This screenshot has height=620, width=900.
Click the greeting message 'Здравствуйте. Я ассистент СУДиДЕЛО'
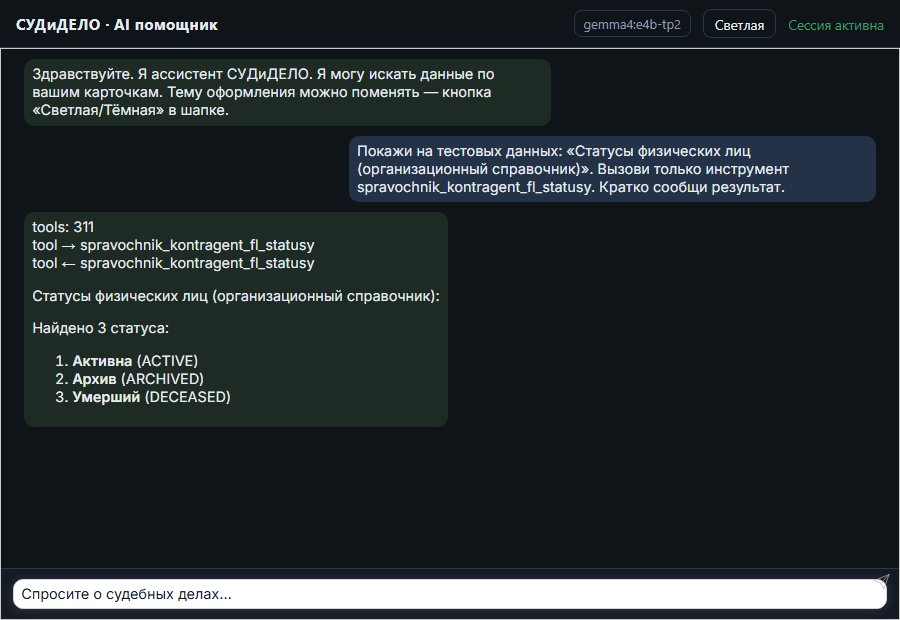288,92
